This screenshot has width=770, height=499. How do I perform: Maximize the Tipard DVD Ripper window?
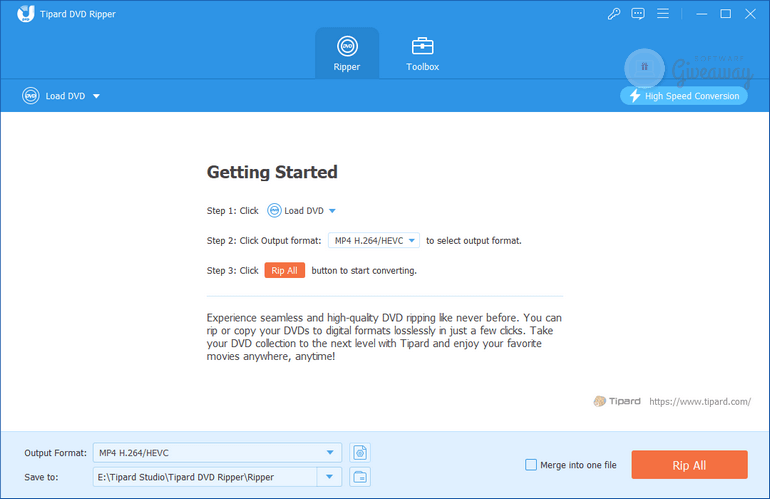[x=725, y=14]
